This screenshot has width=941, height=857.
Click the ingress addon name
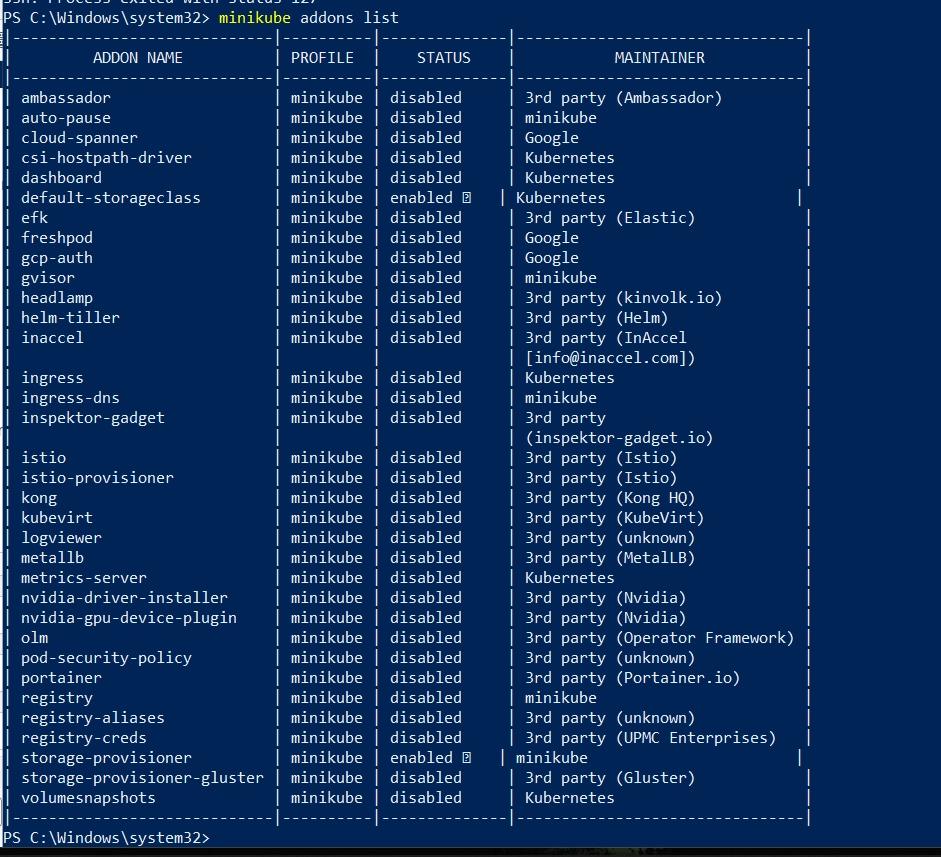52,378
